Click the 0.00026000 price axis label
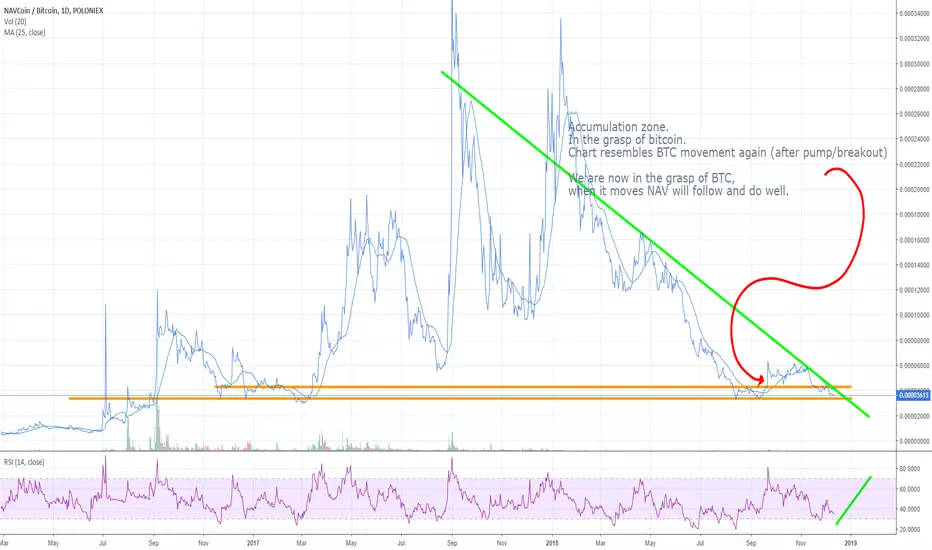Screen dimensions: 932x550 click(x=914, y=114)
